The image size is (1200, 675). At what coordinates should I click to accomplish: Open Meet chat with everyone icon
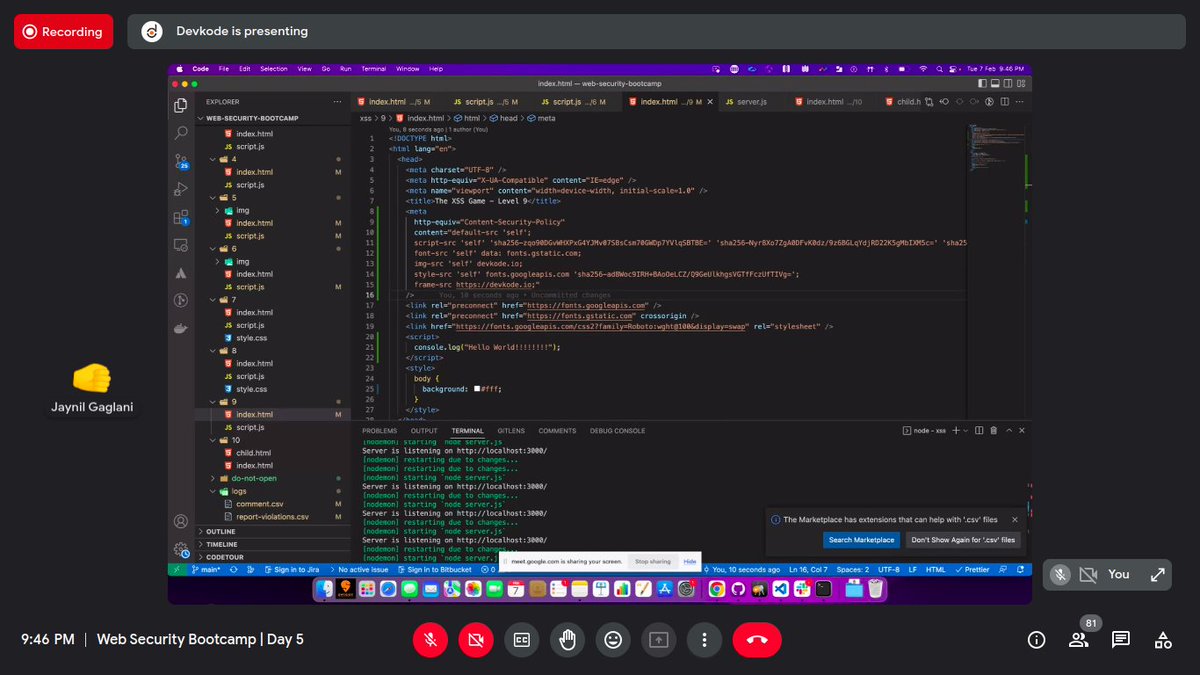1121,639
